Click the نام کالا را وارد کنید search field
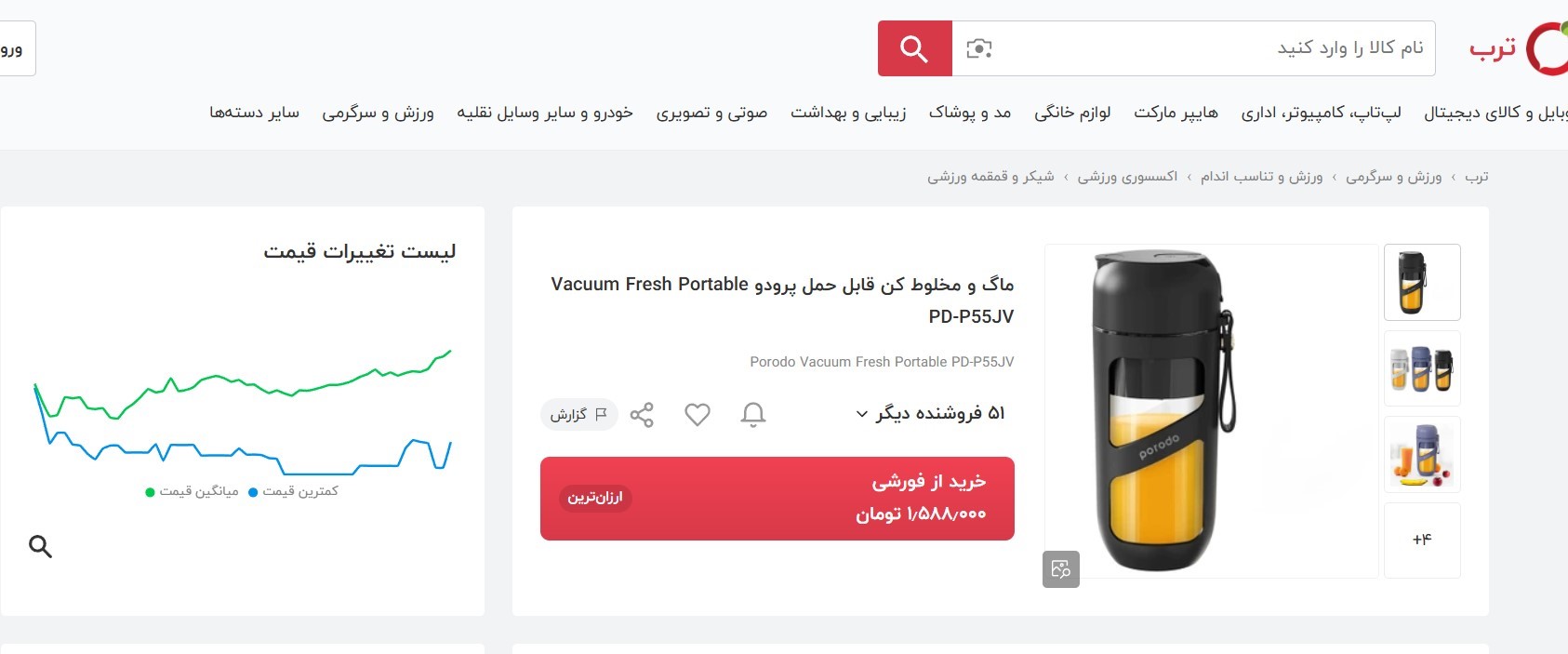Image resolution: width=1568 pixels, height=654 pixels. pyautogui.click(x=1209, y=48)
